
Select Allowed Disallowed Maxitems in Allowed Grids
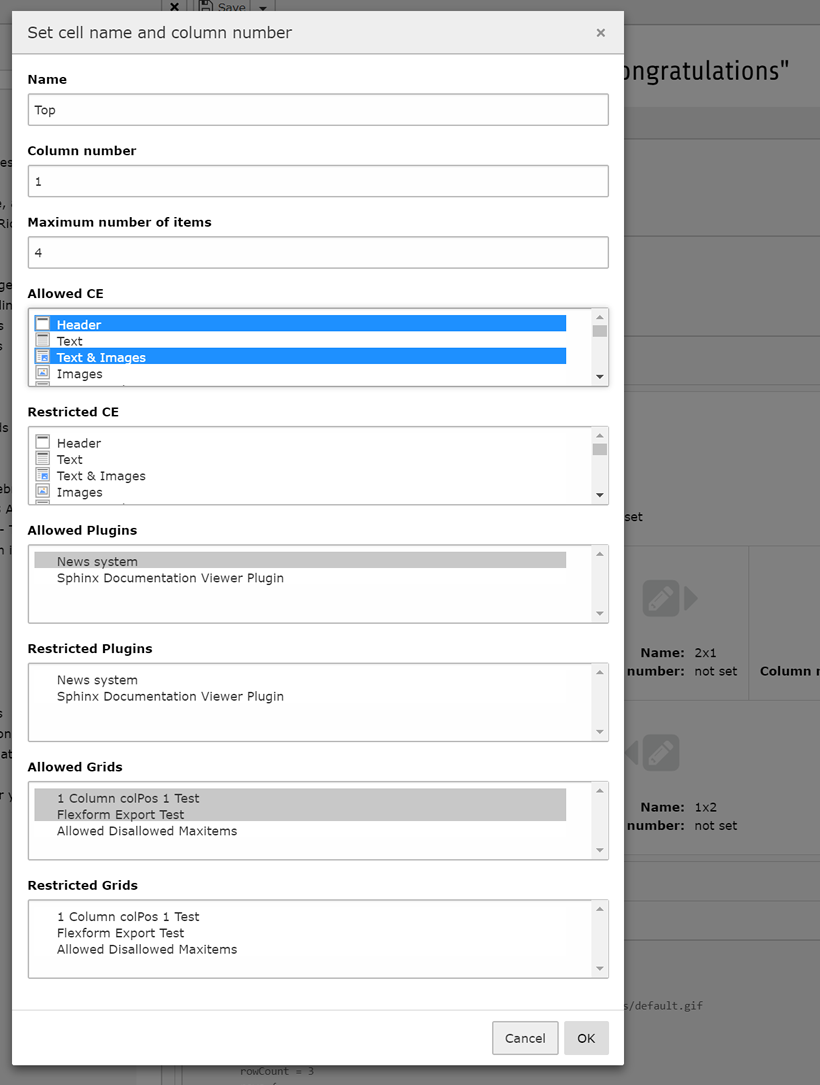click(x=147, y=831)
